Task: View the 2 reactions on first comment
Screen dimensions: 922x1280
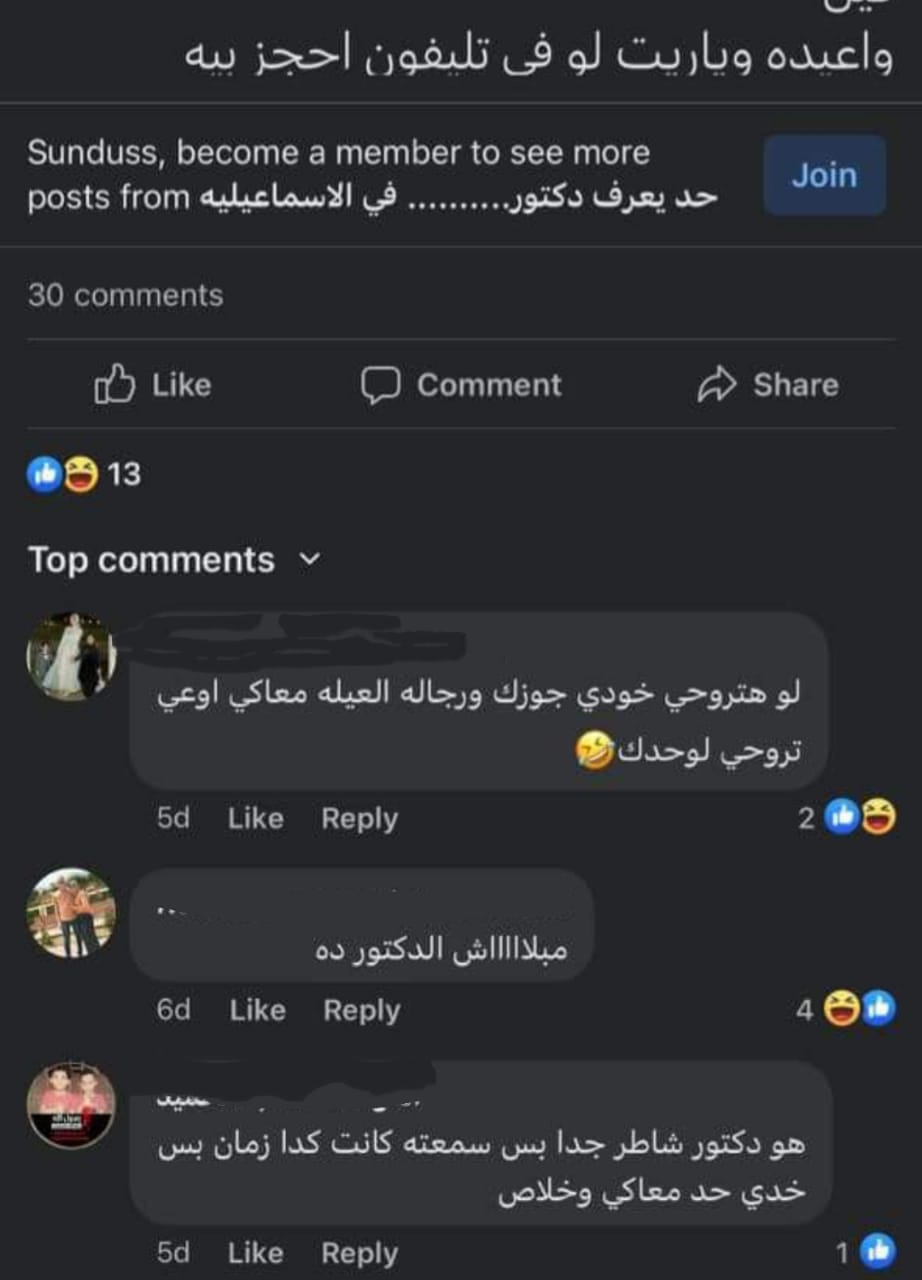Action: [x=846, y=819]
